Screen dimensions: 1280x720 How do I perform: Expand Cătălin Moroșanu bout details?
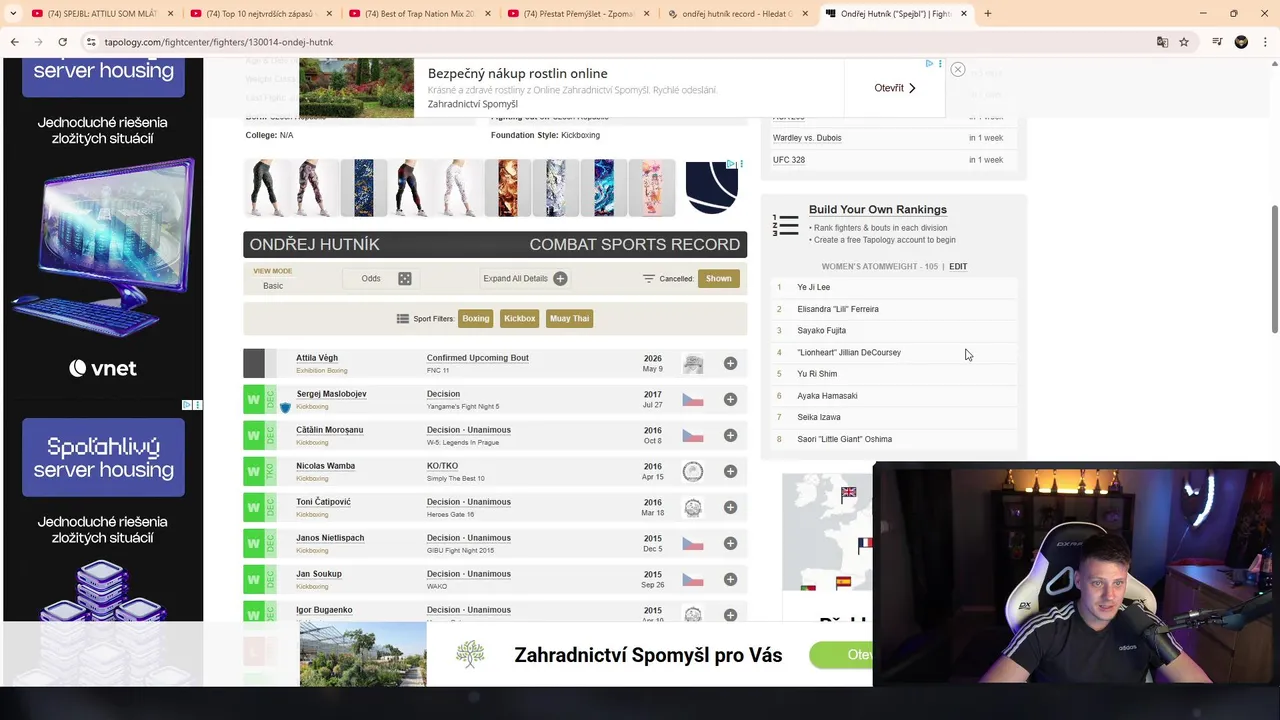pos(730,435)
